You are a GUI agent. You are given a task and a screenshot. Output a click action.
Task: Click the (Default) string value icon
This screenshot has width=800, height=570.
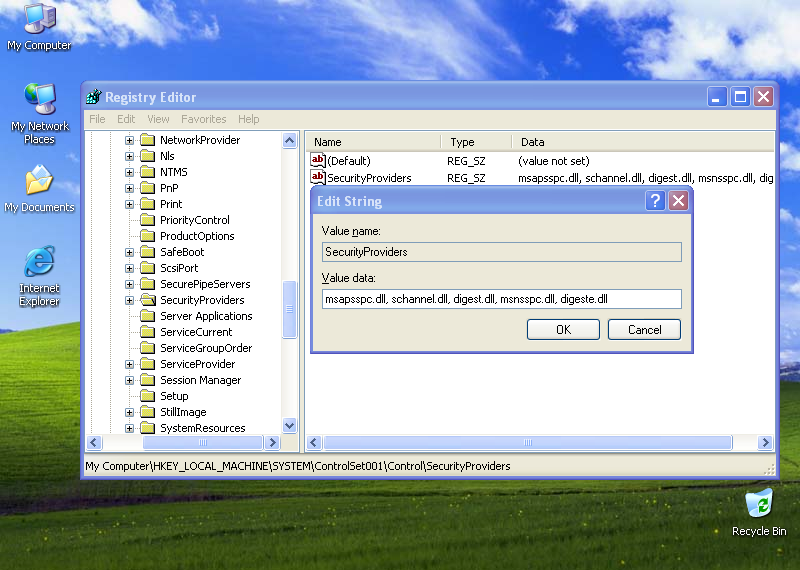click(x=318, y=160)
